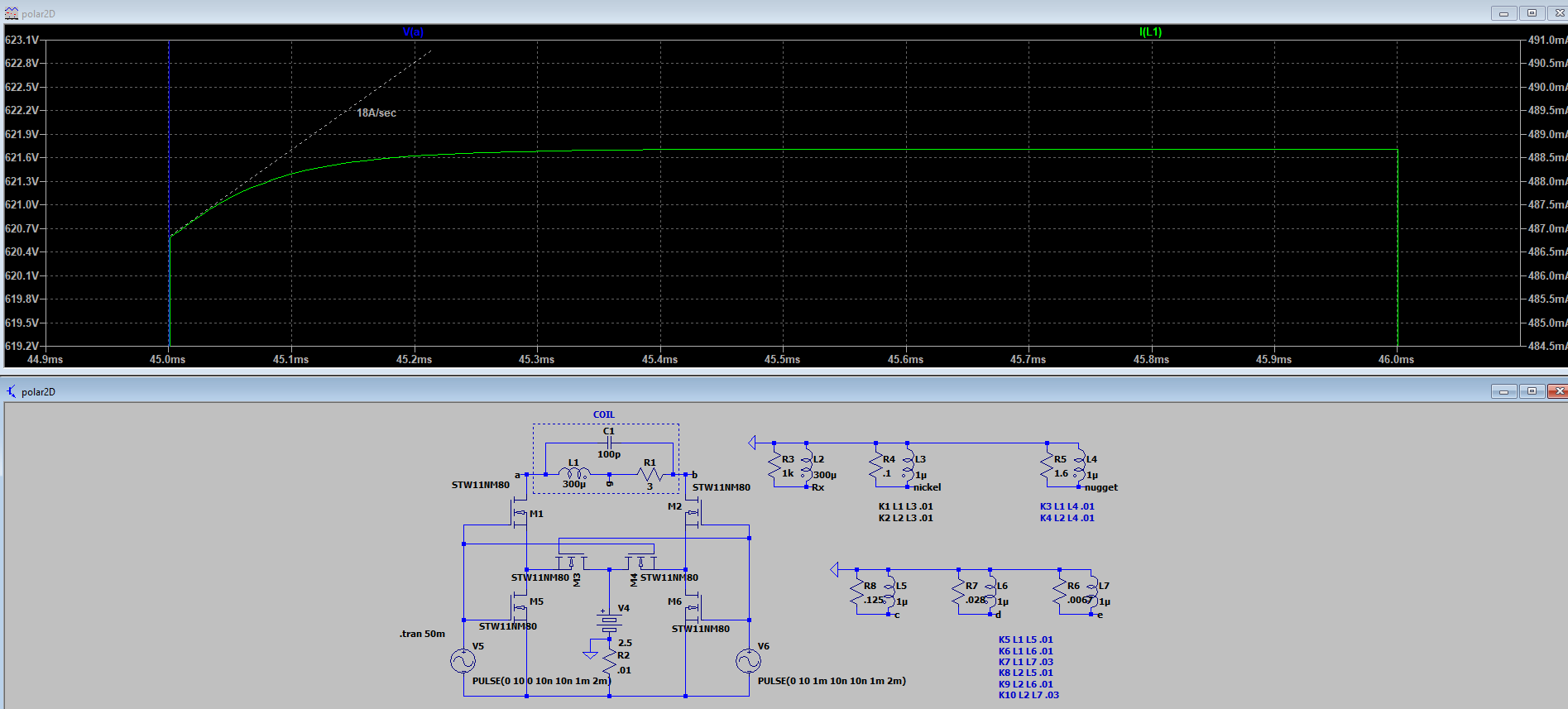Click the resistor R3 1k symbol
Screen dimensions: 1568x709
pos(775,467)
